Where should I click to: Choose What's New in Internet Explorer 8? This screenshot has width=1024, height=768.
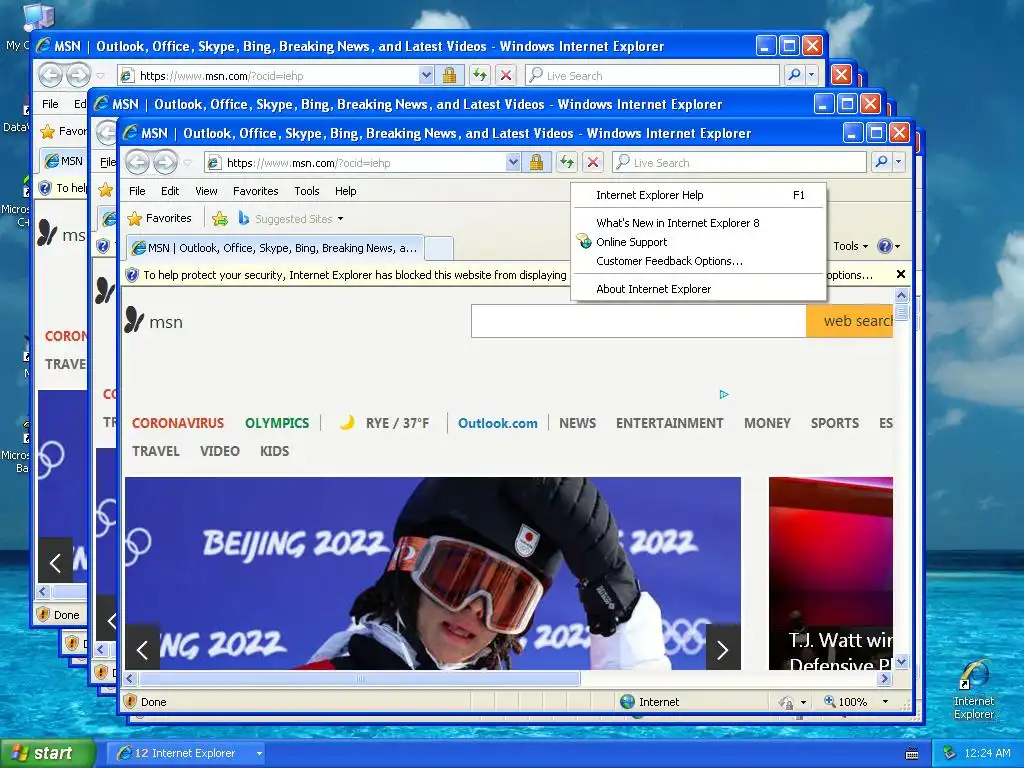coord(699,223)
